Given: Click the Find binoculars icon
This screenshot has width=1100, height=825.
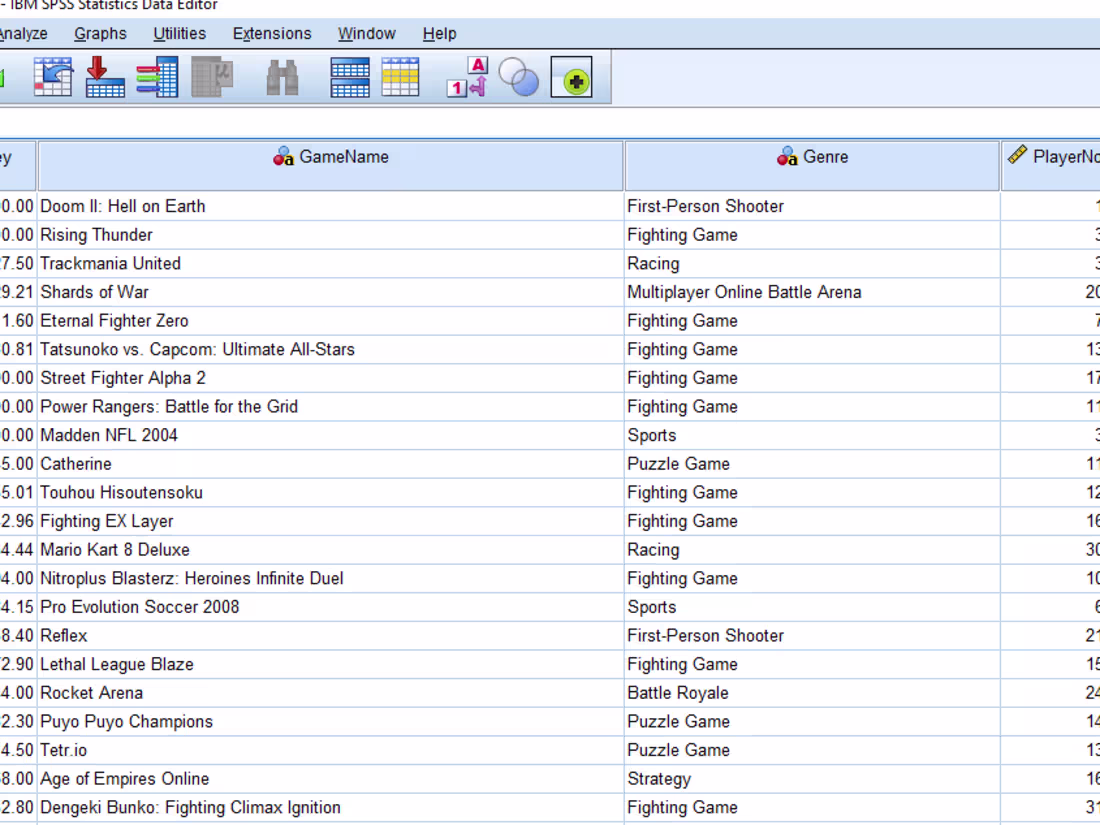Looking at the screenshot, I should 282,77.
